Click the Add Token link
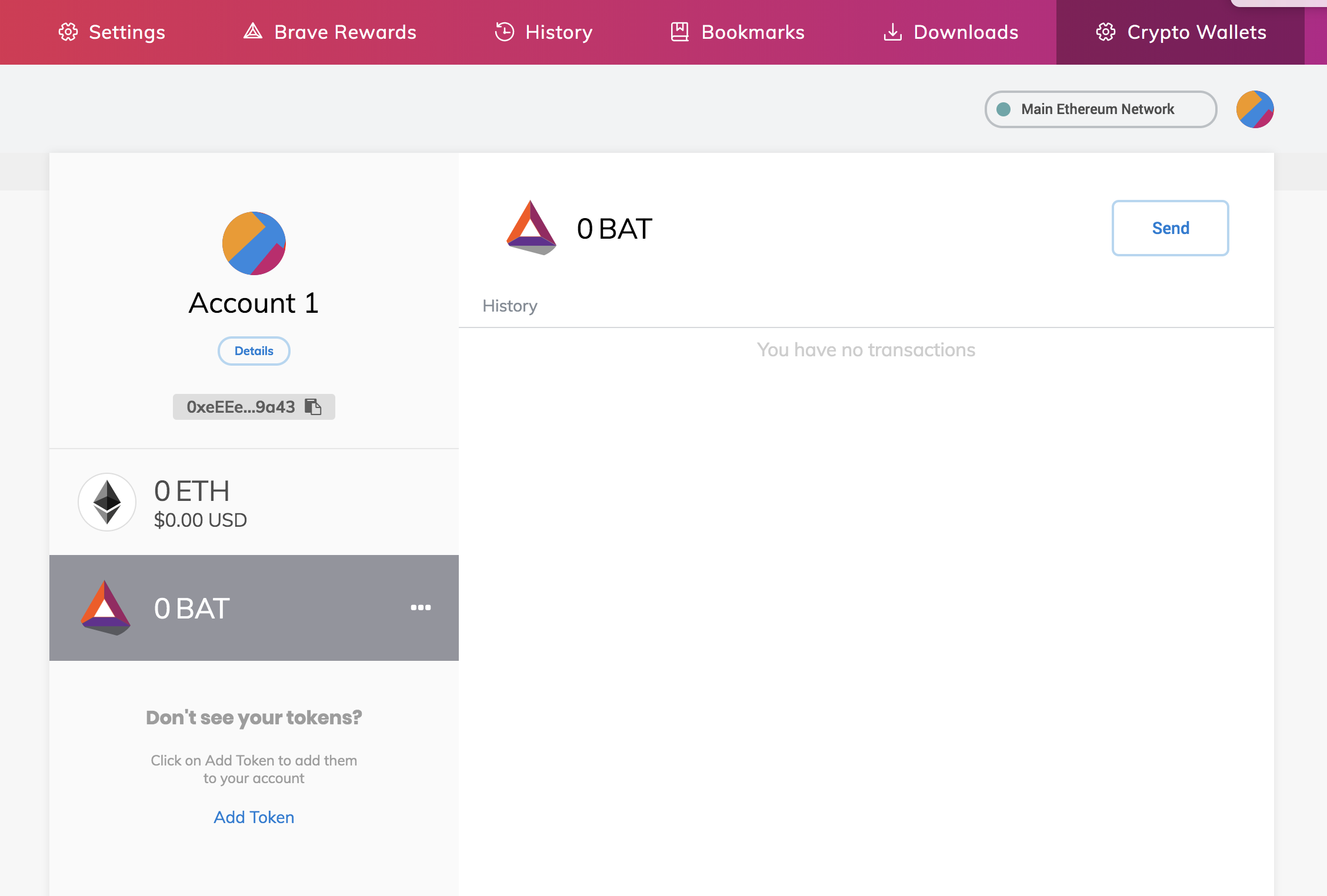This screenshot has height=896, width=1327. pos(254,817)
